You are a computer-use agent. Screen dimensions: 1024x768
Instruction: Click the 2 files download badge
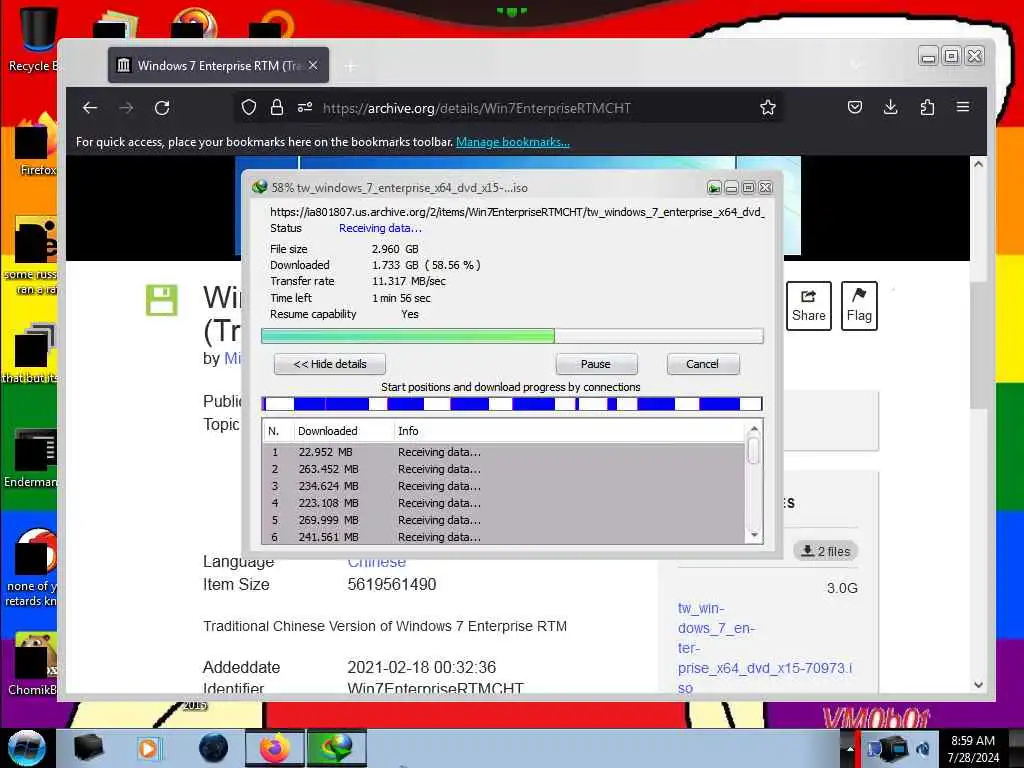coord(826,551)
